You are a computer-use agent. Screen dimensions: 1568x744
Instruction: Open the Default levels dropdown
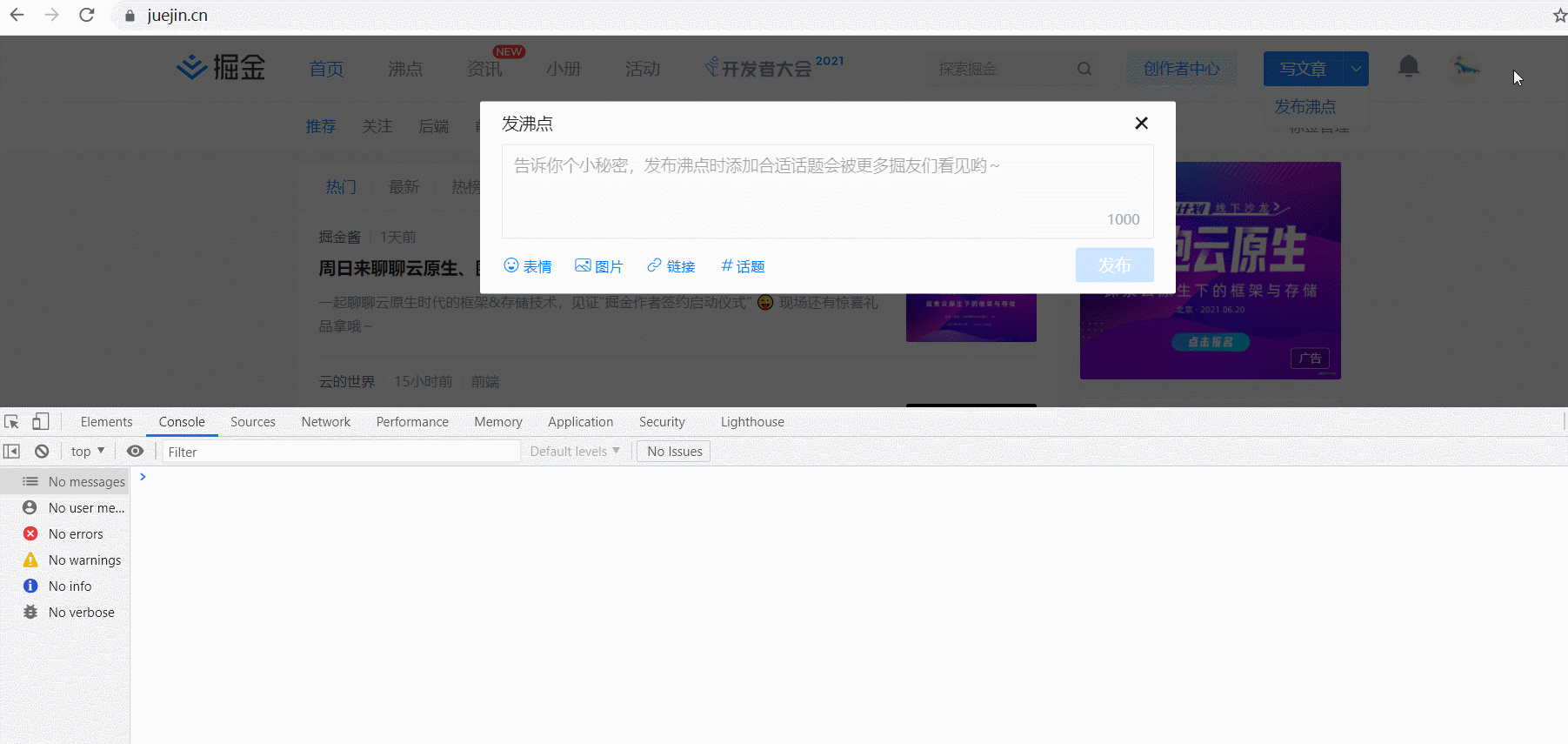click(x=575, y=452)
